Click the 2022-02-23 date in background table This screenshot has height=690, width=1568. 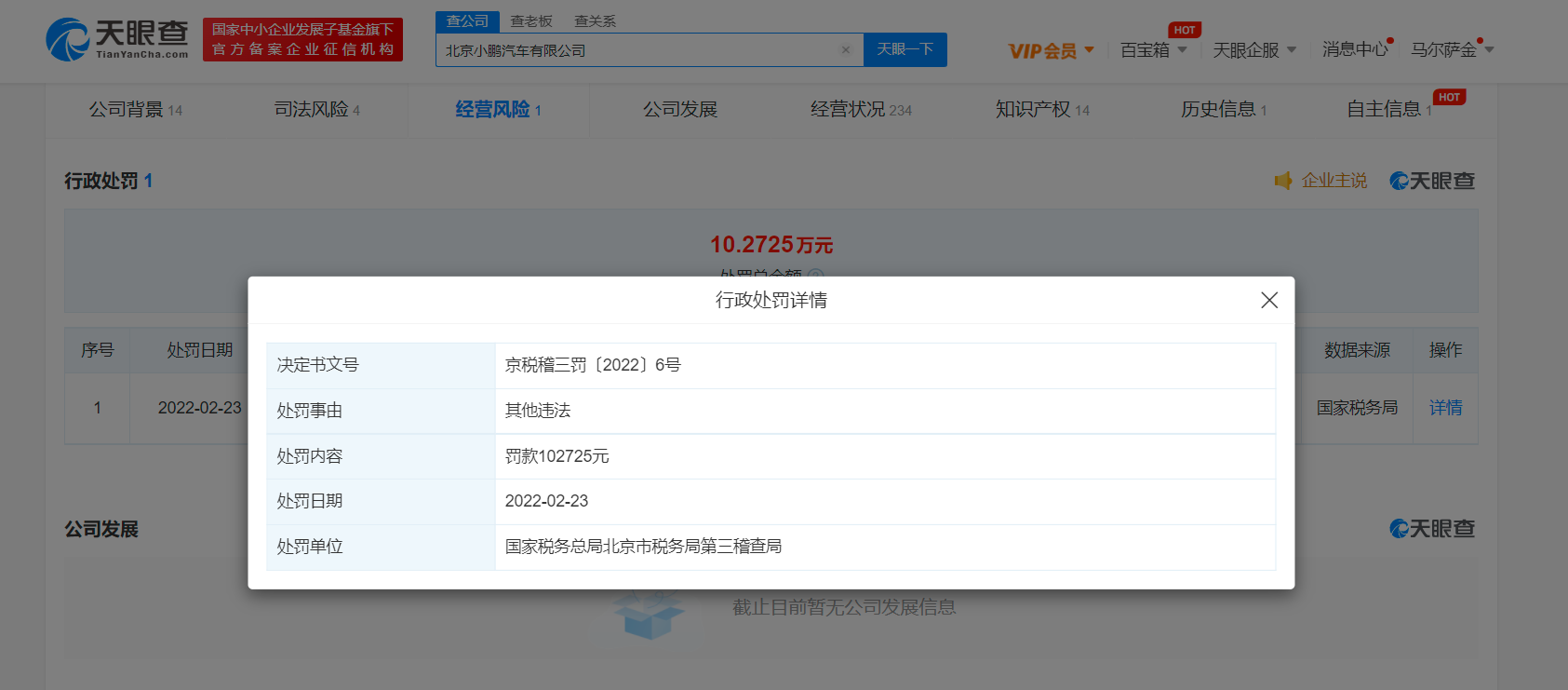tap(199, 408)
